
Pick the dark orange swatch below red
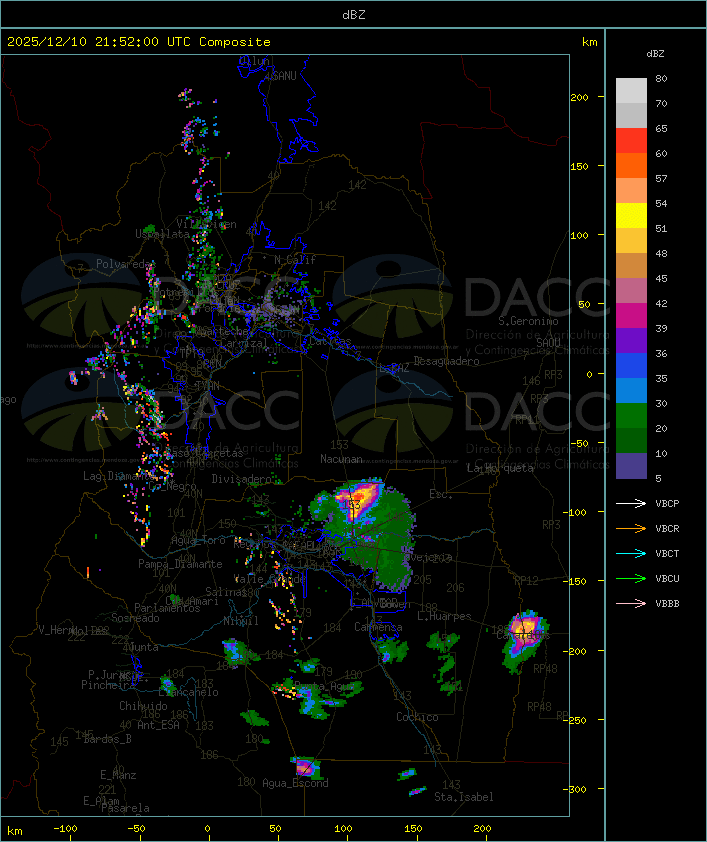click(631, 165)
